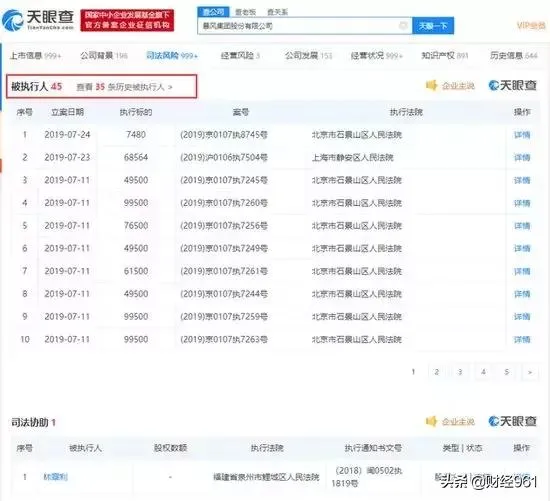Open the 知识产权 tab
Screen dimensions: 550x501
(x=444, y=55)
